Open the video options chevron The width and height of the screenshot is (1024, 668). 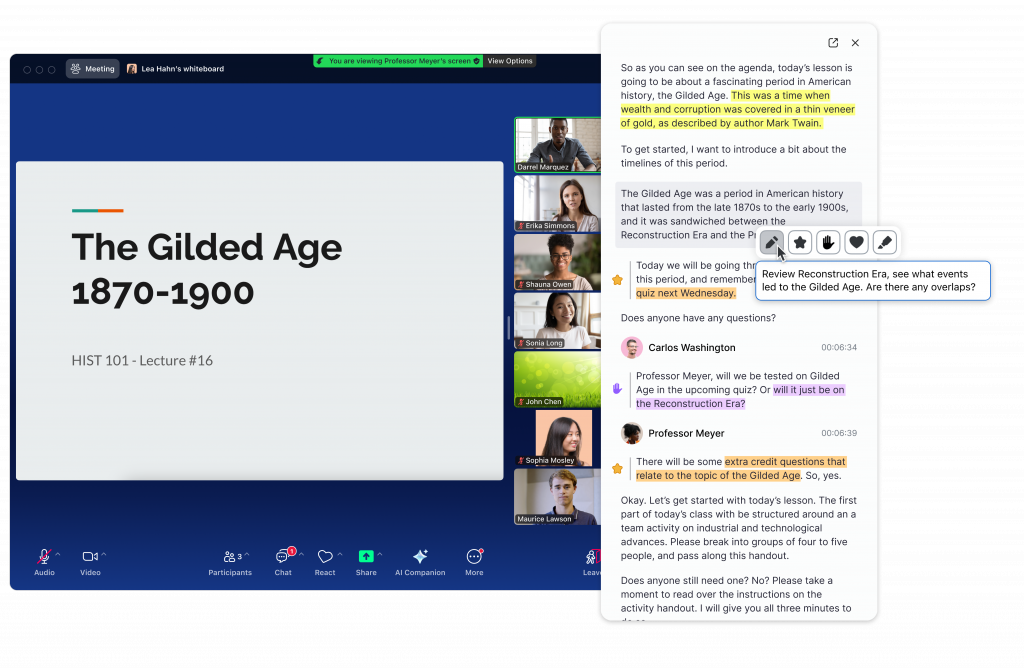[103, 553]
